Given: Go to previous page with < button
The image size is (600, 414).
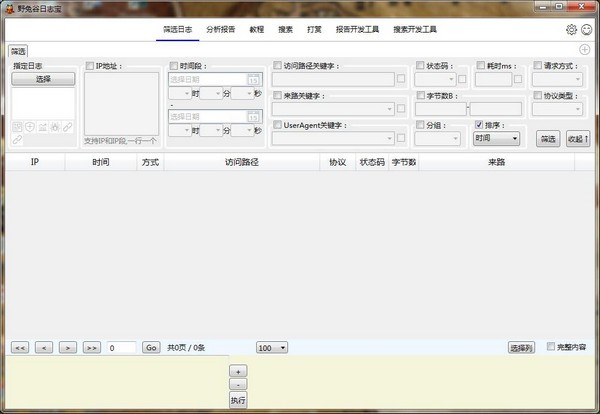Looking at the screenshot, I should pos(44,347).
